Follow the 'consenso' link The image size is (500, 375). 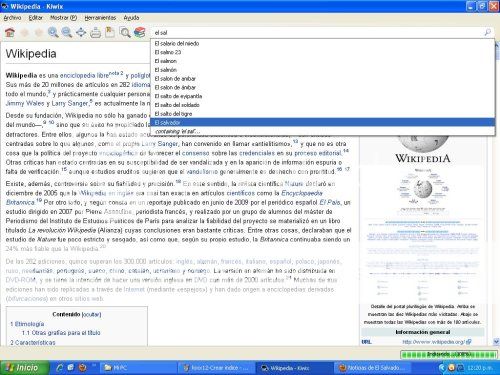[195, 153]
